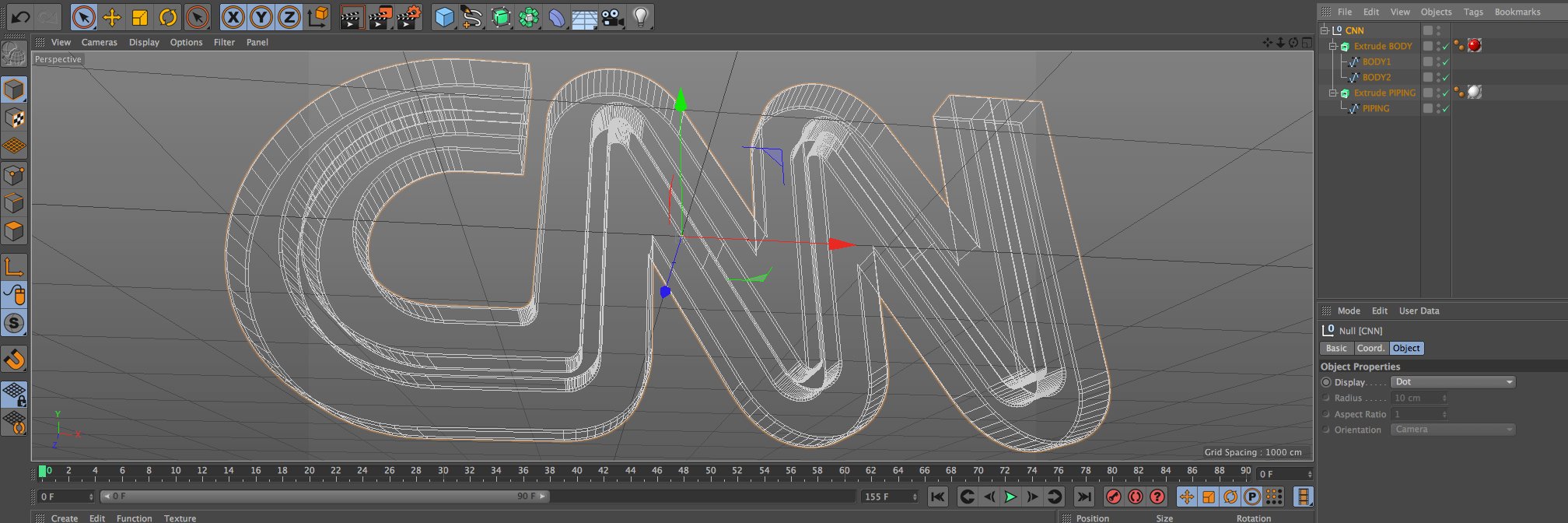This screenshot has height=523, width=1568.
Task: Select red material tag on Extrude BODY
Action: (x=1474, y=45)
